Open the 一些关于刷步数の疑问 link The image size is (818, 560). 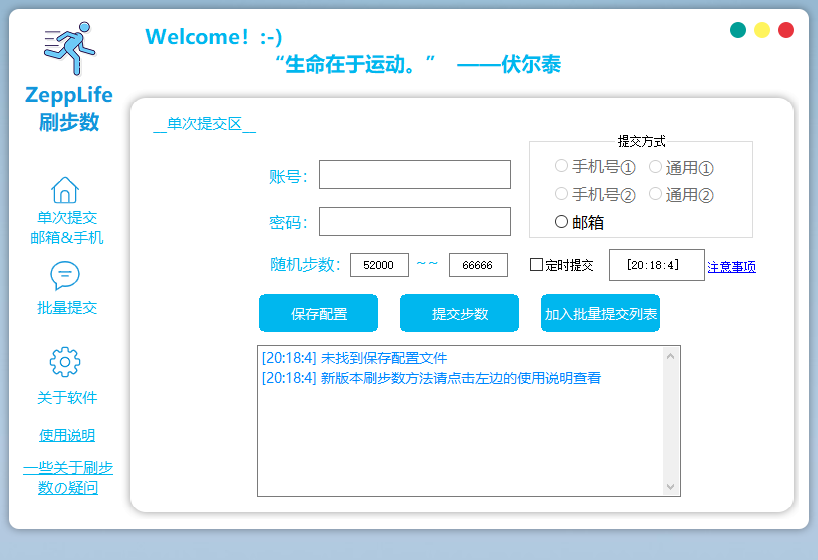(x=68, y=478)
